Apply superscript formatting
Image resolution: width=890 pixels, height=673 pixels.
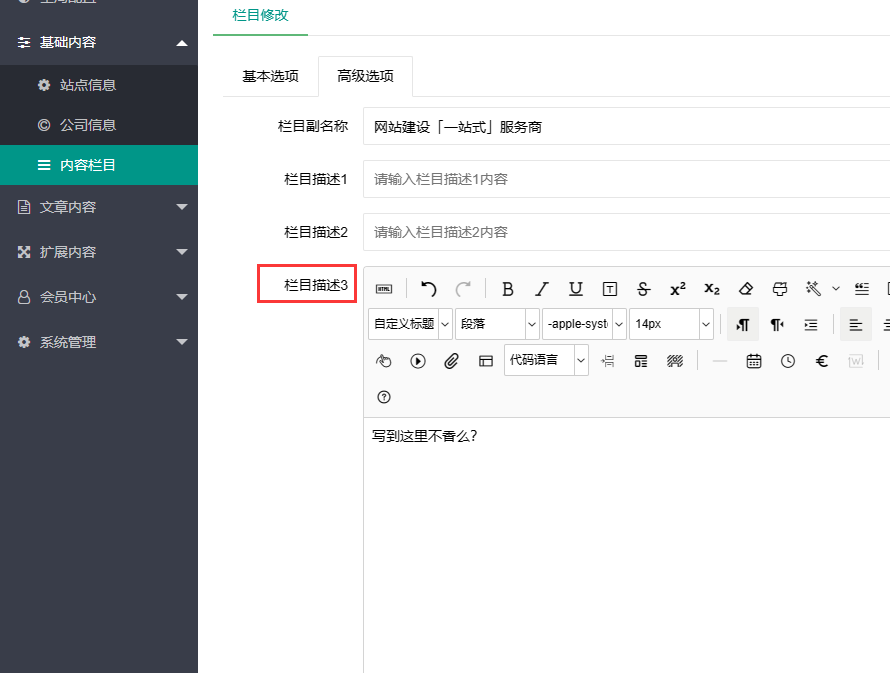tap(677, 288)
